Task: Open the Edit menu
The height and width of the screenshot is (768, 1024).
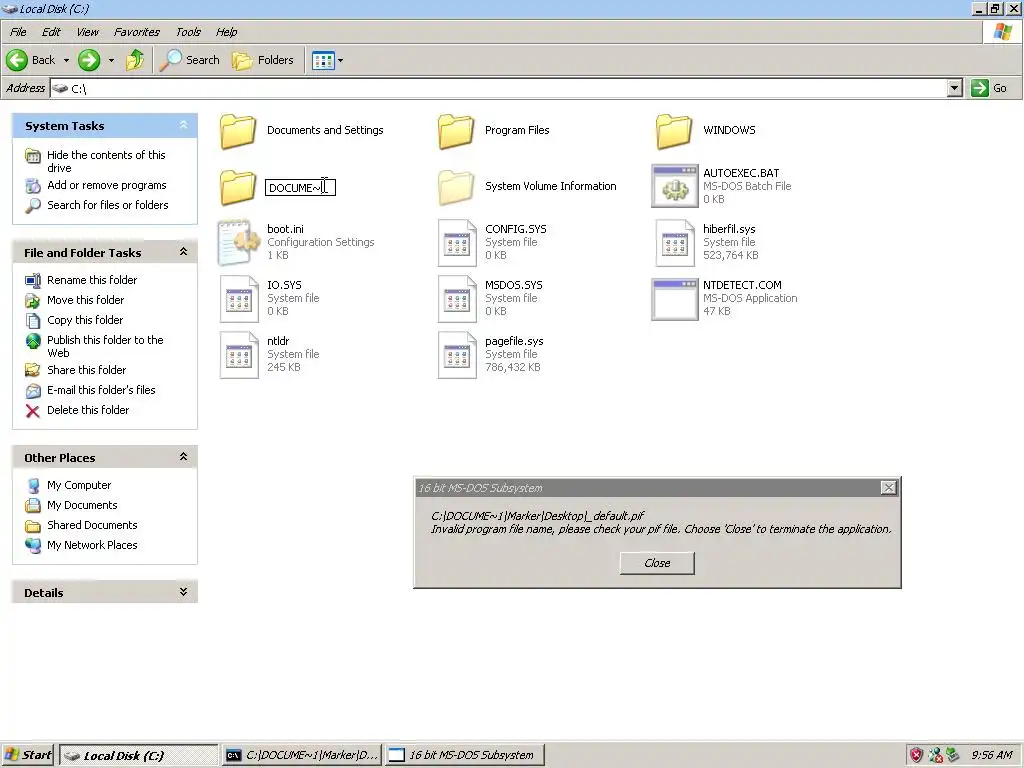Action: point(51,32)
